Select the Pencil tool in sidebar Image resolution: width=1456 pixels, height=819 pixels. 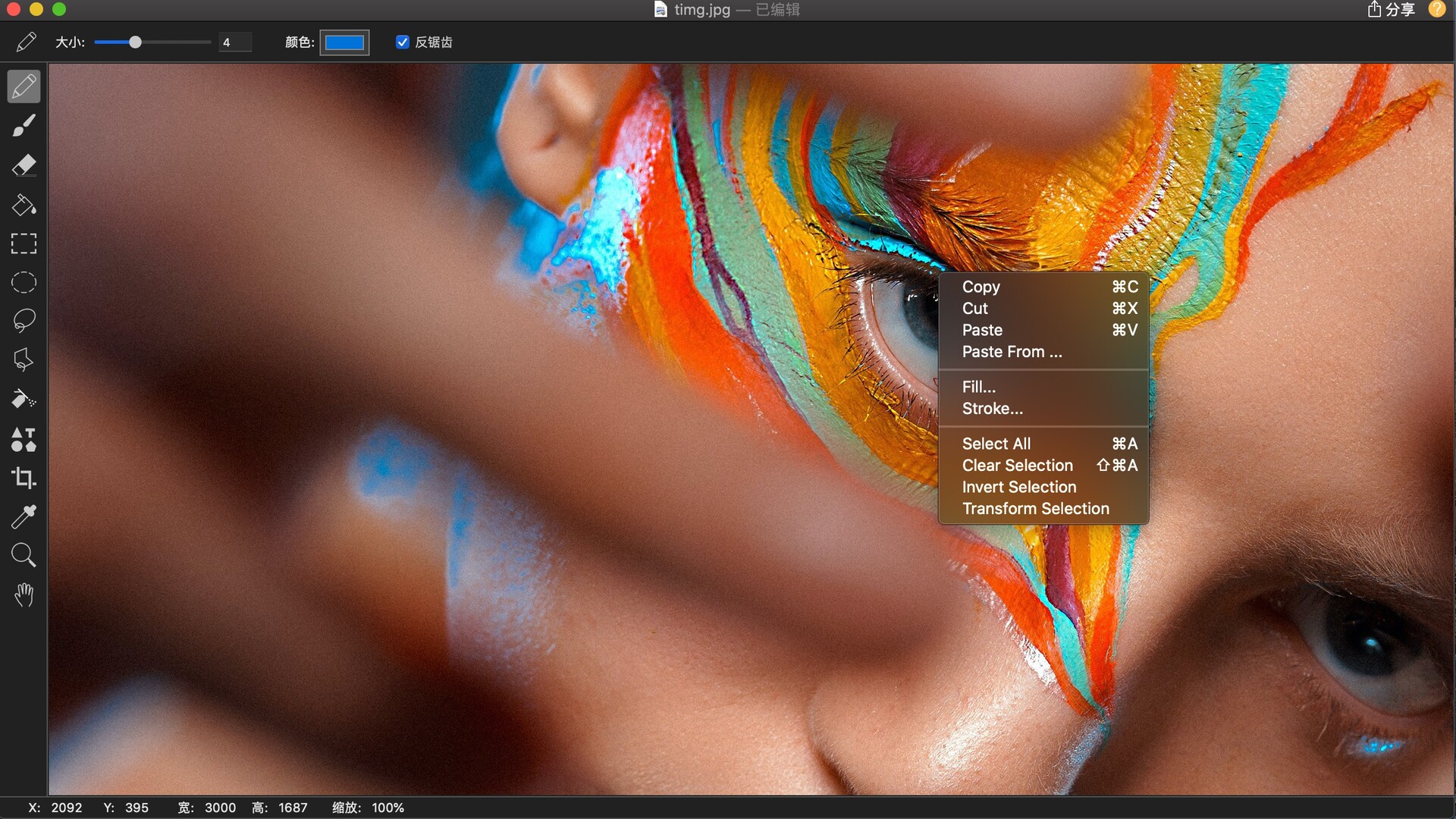pos(24,86)
